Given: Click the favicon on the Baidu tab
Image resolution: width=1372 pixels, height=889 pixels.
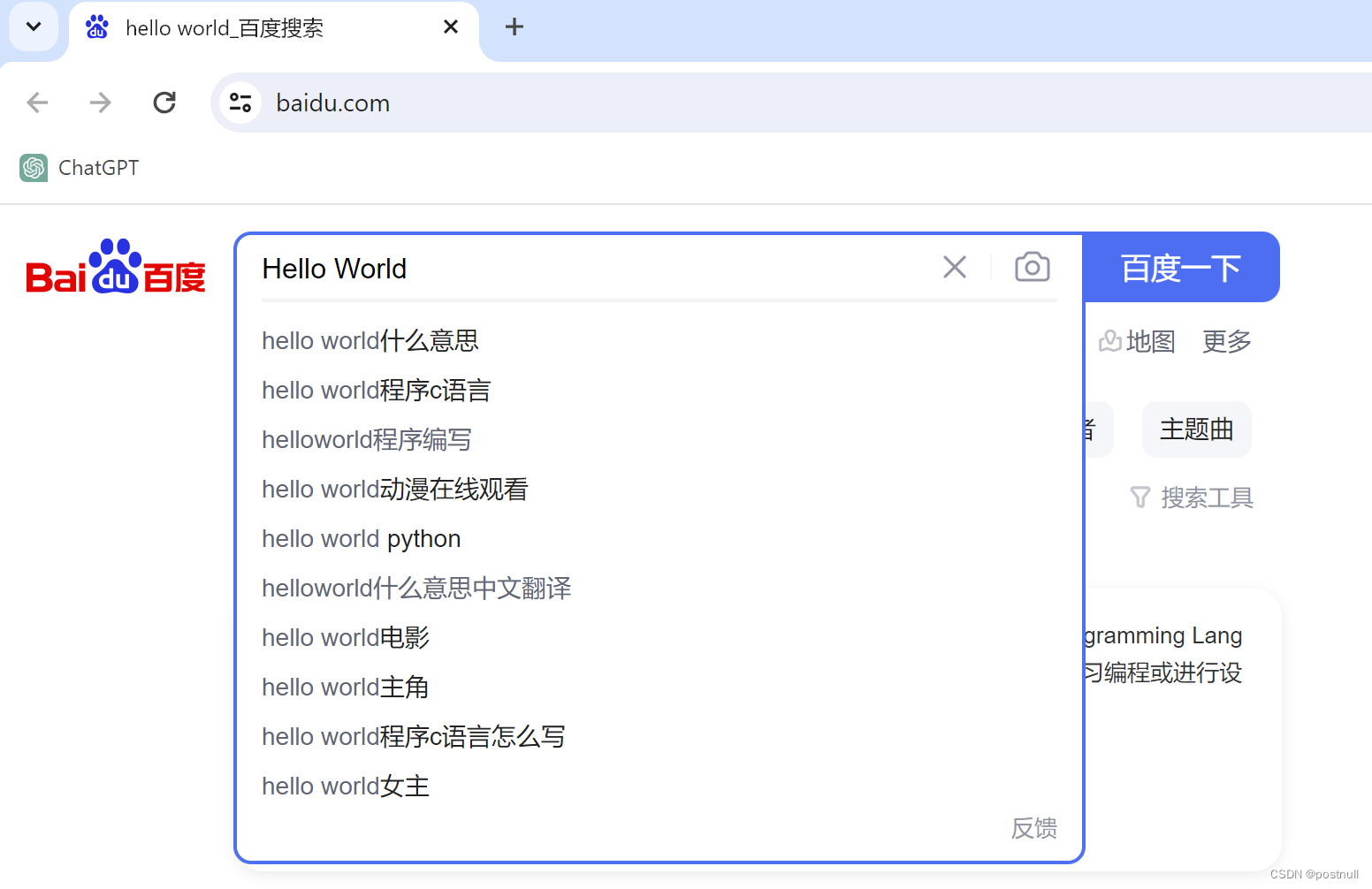Looking at the screenshot, I should point(97,27).
